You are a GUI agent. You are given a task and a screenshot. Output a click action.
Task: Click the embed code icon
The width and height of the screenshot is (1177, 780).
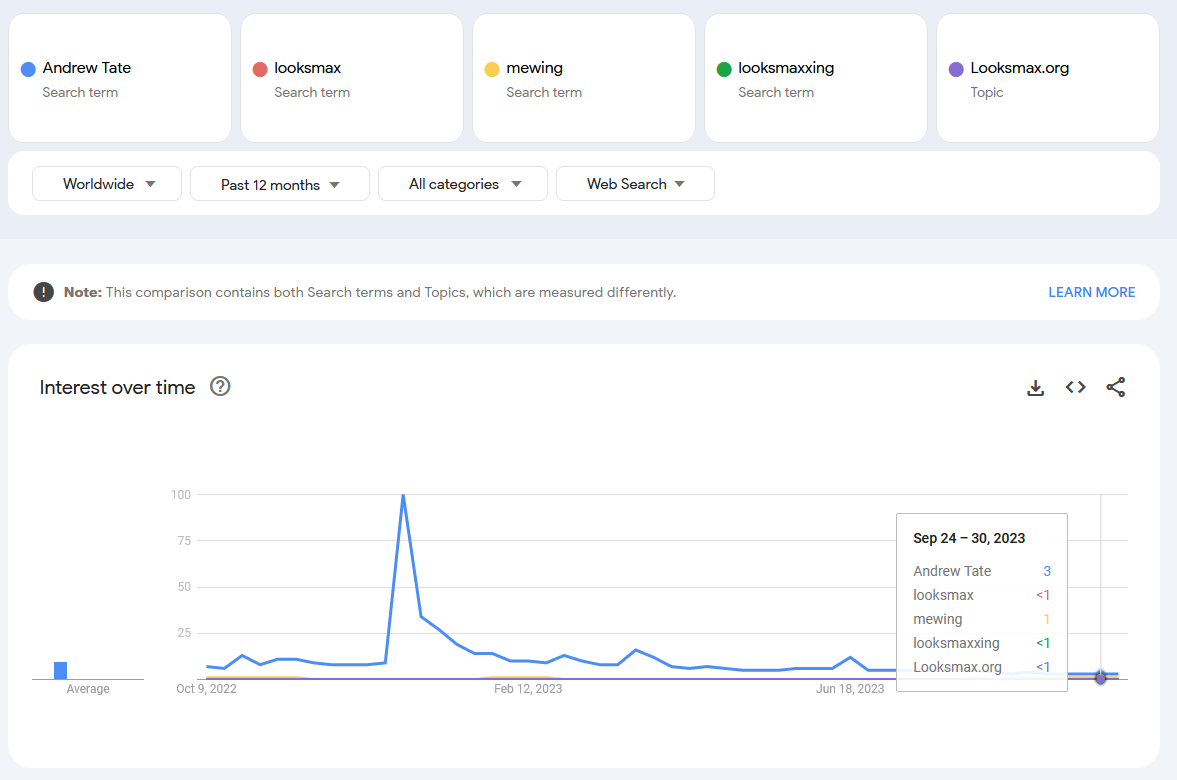point(1075,388)
